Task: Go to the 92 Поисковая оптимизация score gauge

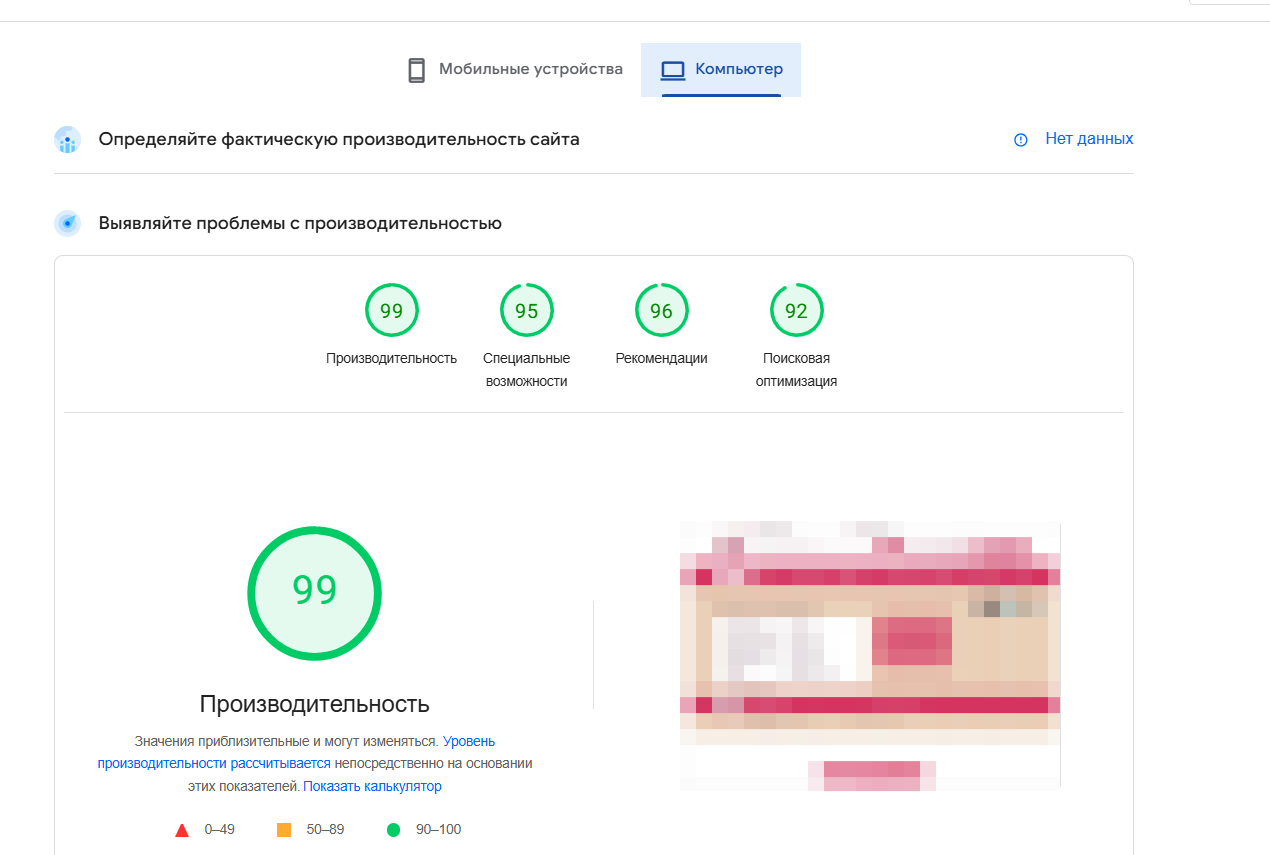Action: click(x=796, y=311)
